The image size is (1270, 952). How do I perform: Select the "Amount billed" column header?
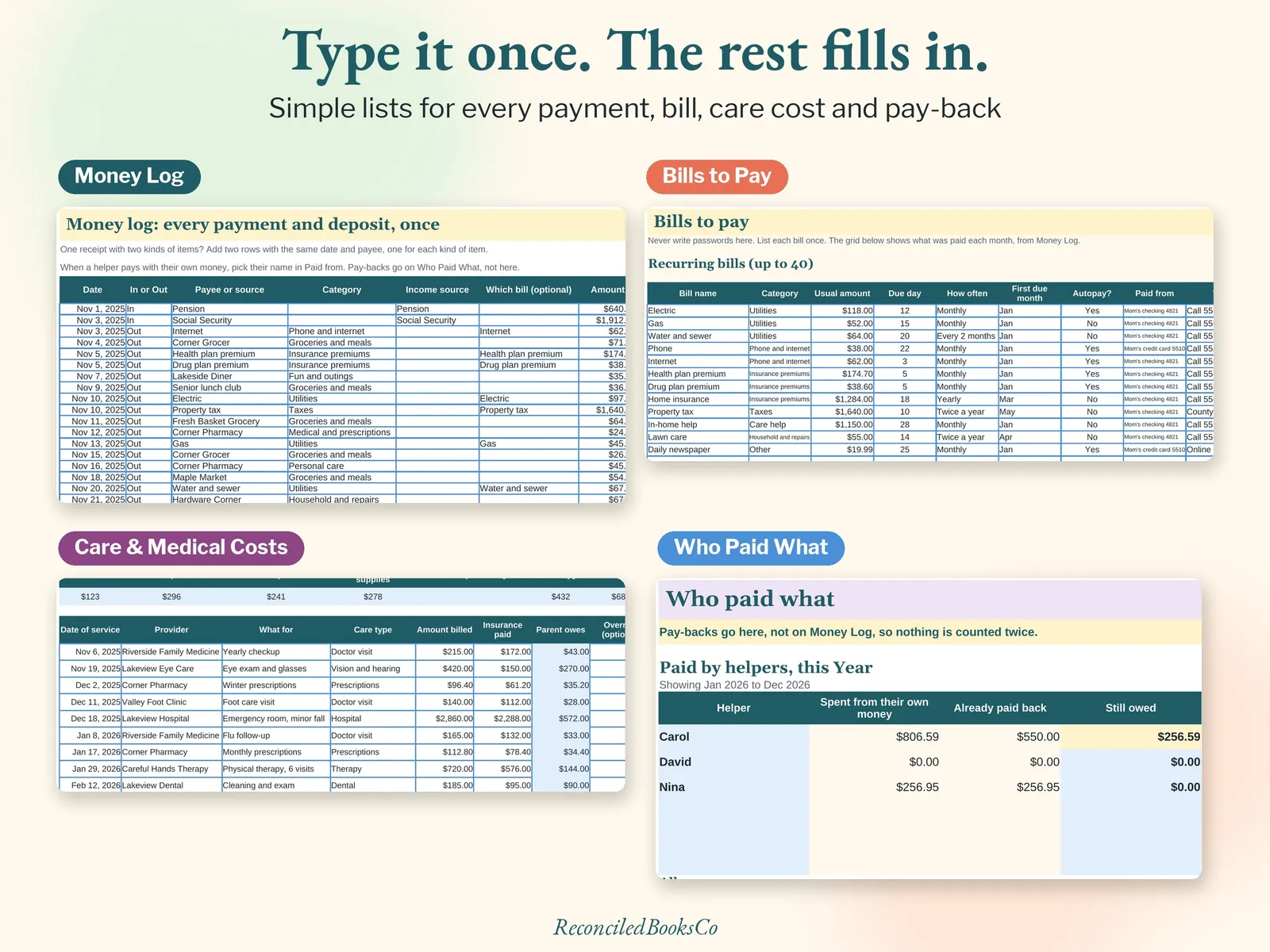[444, 630]
